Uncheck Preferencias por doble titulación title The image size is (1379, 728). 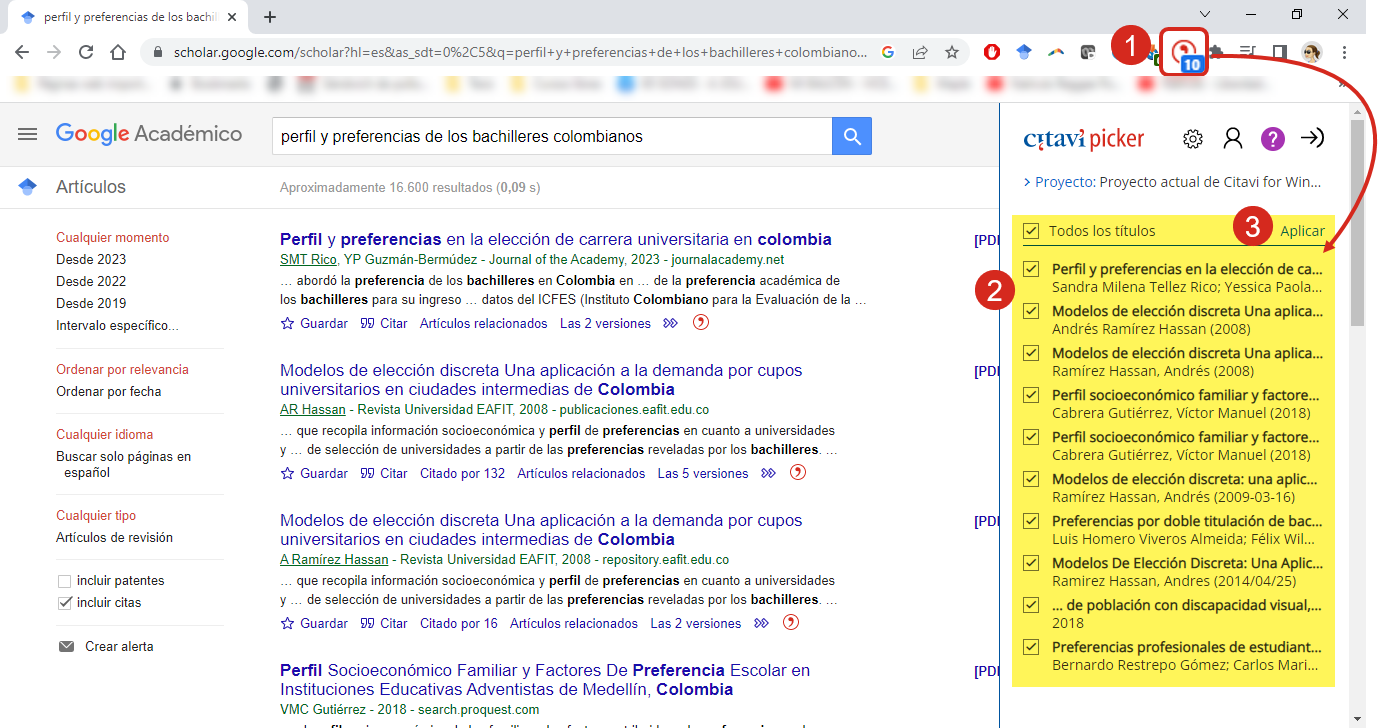pyautogui.click(x=1031, y=521)
